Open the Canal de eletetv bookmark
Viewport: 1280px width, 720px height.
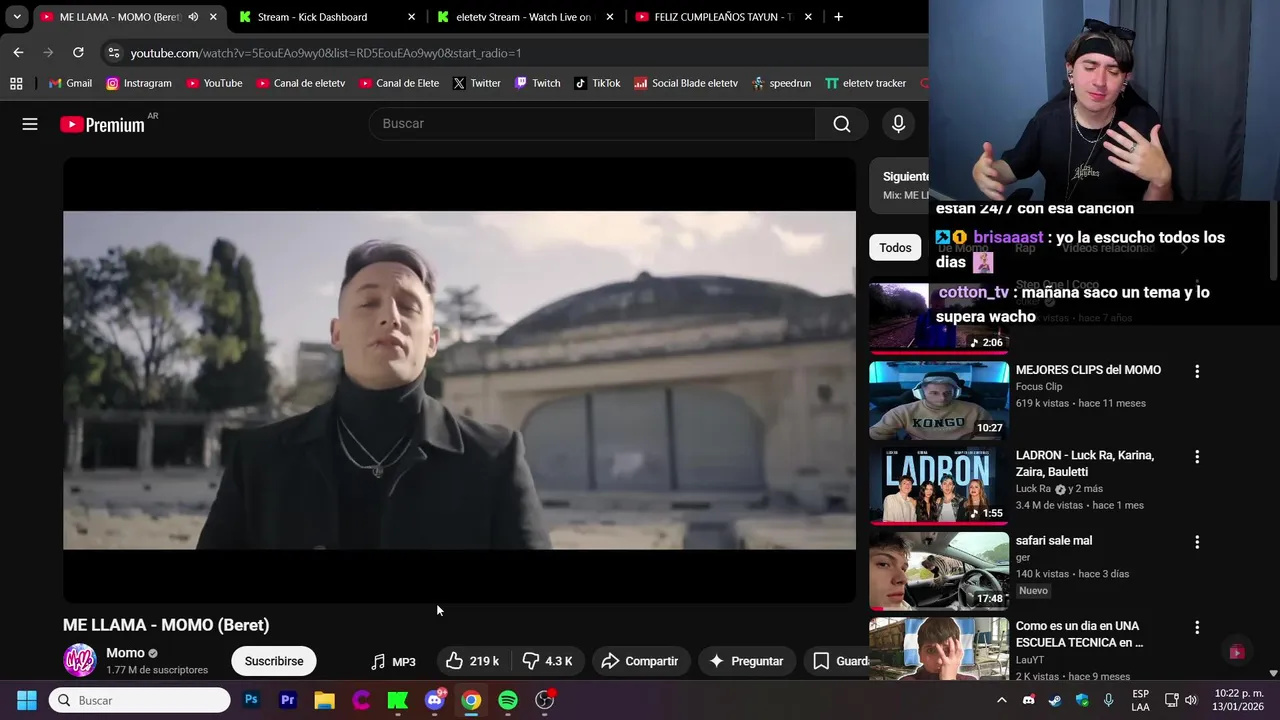(x=300, y=83)
